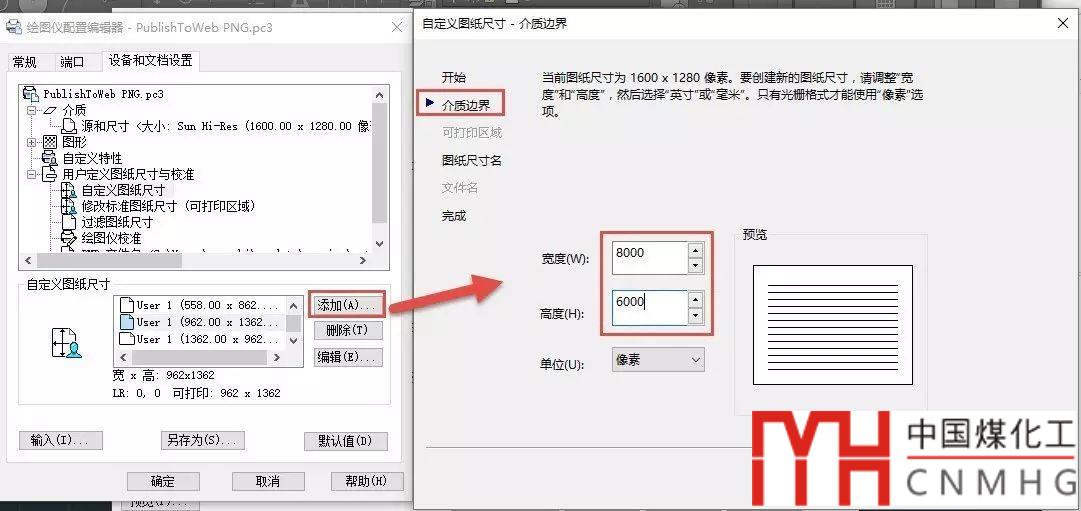Switch to the 常规 tab
The height and width of the screenshot is (511, 1081).
click(x=25, y=62)
